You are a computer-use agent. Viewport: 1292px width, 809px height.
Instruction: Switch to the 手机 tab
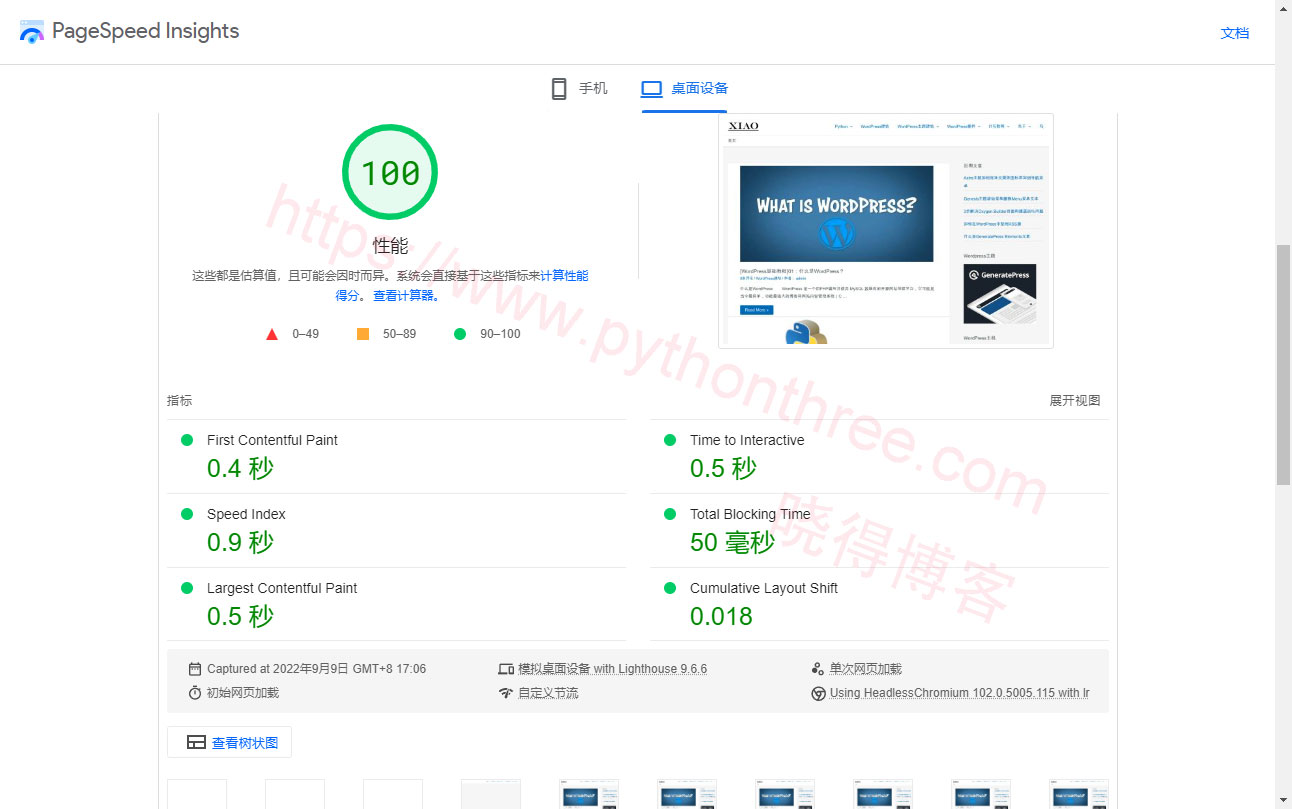point(592,89)
